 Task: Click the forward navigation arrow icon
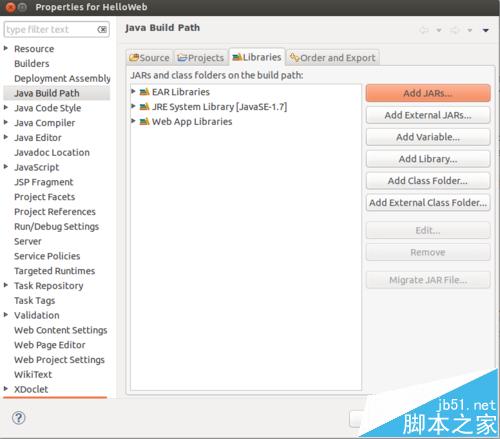click(455, 30)
